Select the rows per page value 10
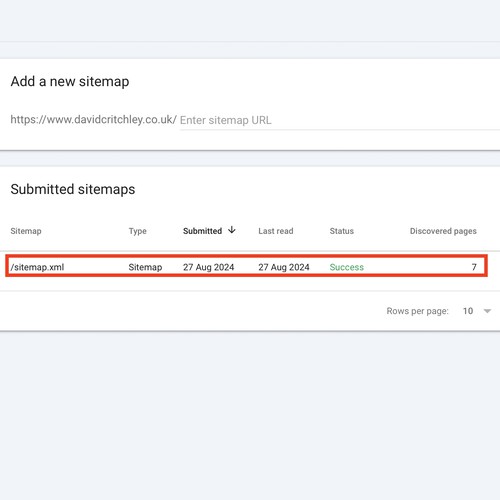The height and width of the screenshot is (500, 500). [468, 311]
